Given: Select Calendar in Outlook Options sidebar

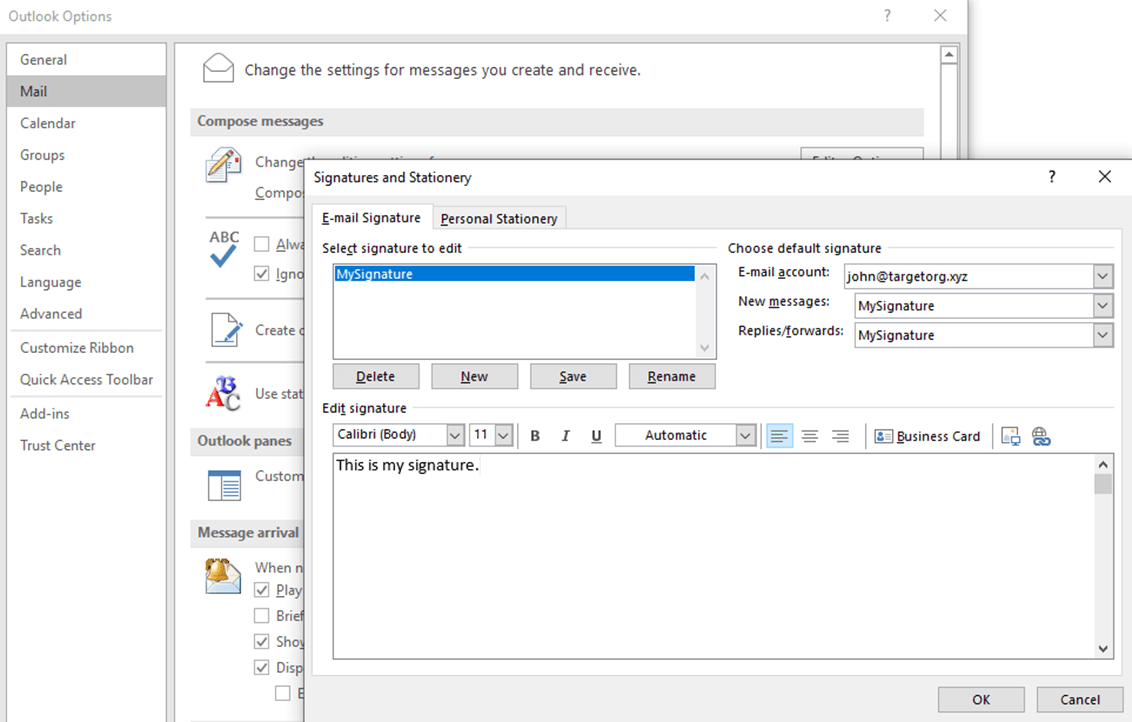Looking at the screenshot, I should [x=48, y=123].
